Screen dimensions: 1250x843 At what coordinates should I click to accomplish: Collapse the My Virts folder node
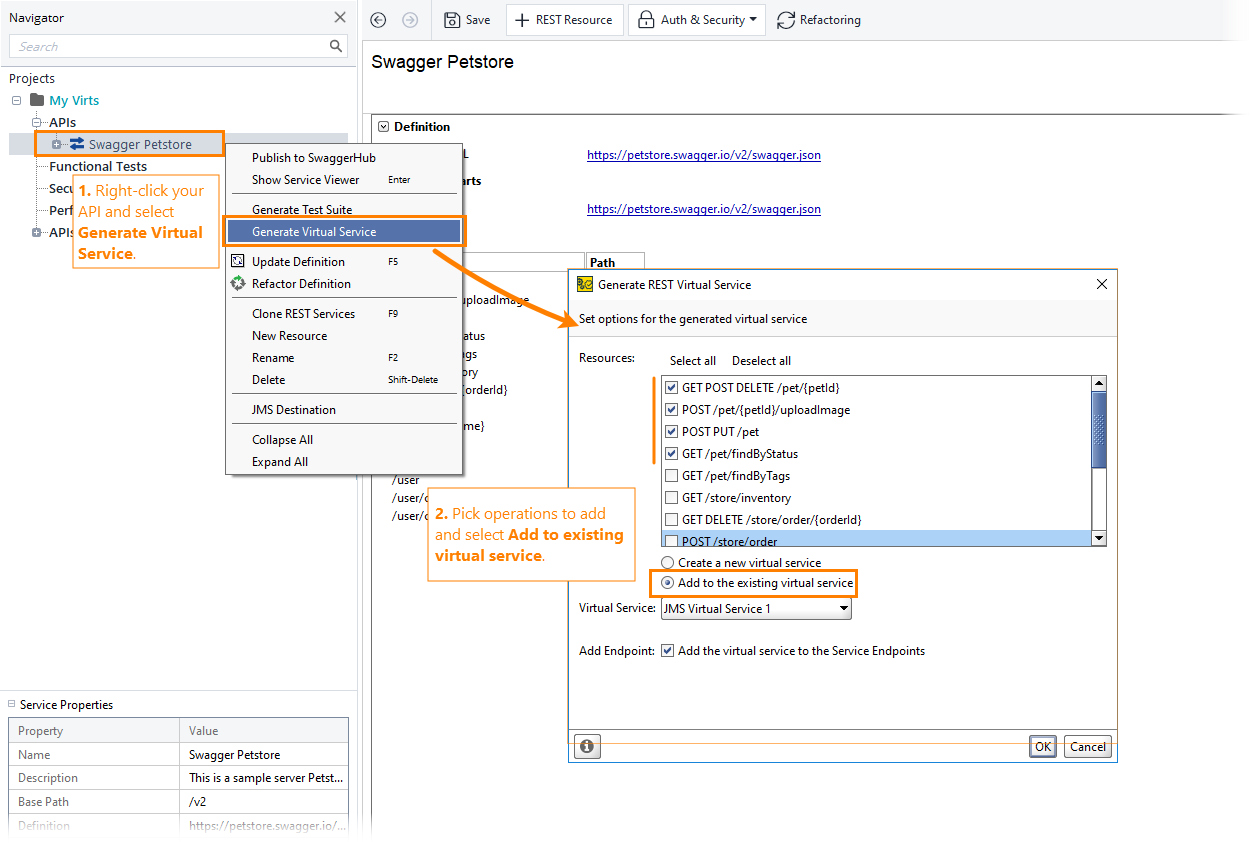pyautogui.click(x=15, y=100)
